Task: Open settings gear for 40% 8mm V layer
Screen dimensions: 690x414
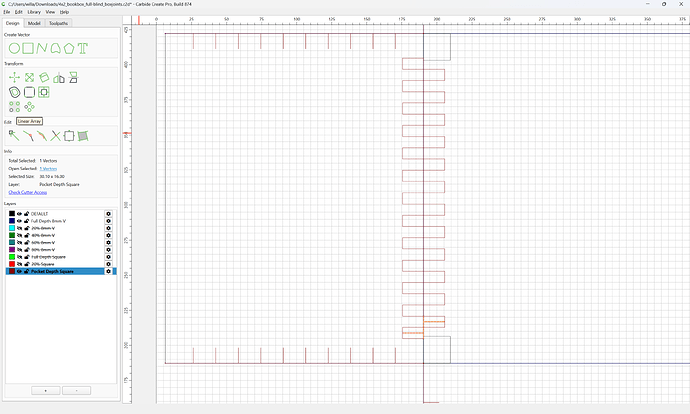Action: pyautogui.click(x=108, y=235)
